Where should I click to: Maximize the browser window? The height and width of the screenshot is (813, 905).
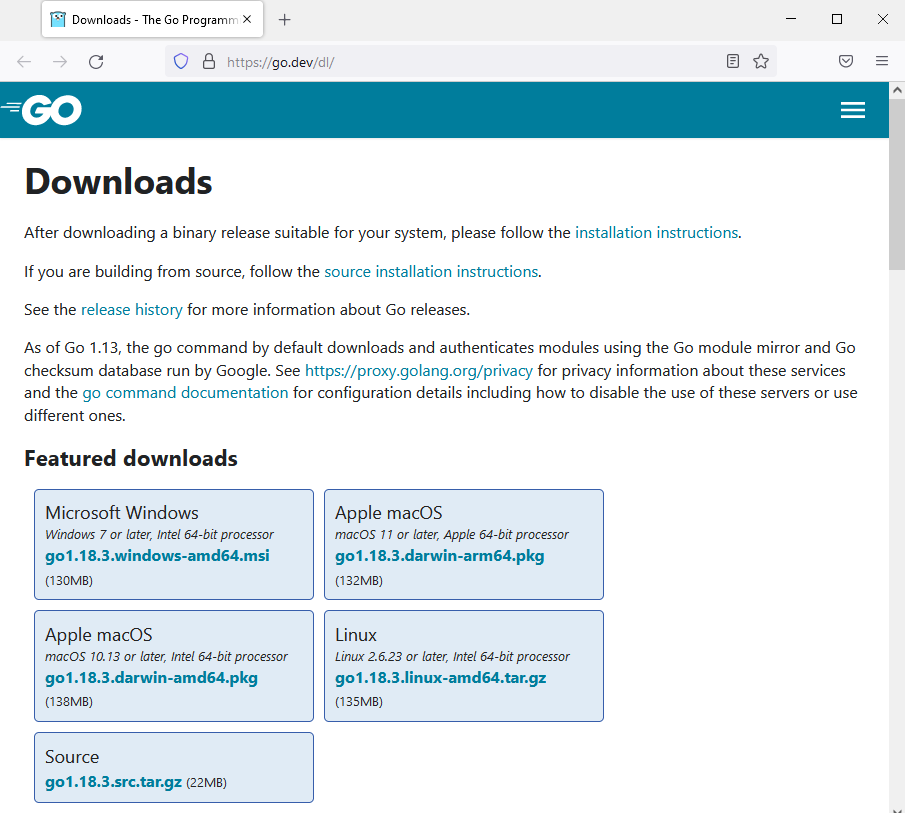tap(837, 19)
